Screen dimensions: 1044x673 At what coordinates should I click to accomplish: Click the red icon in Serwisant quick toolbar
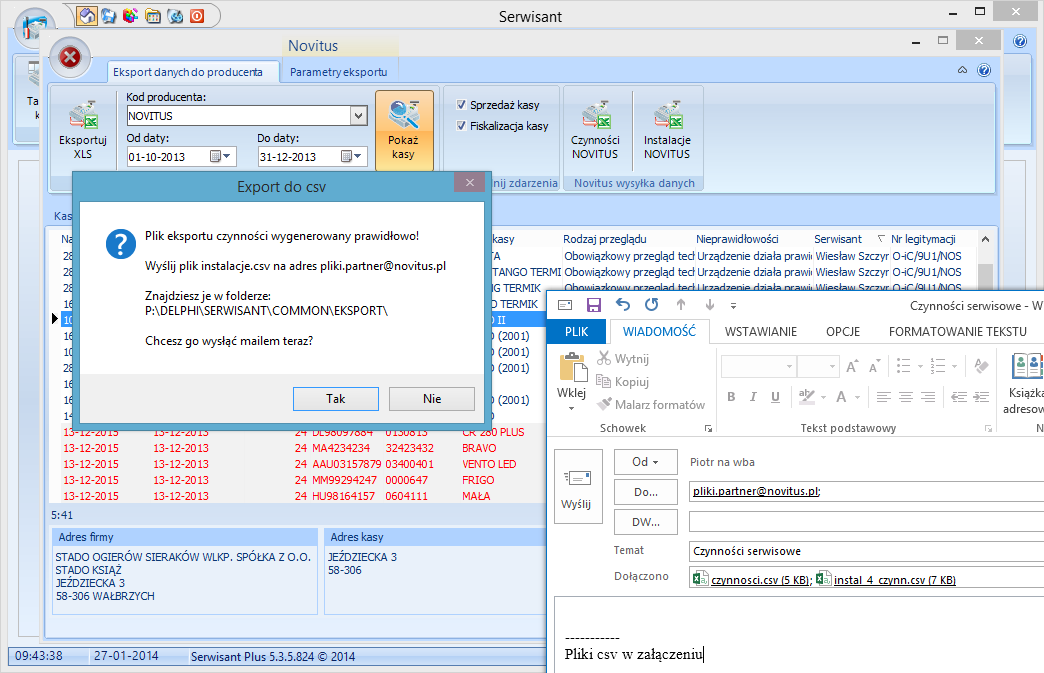click(x=197, y=15)
